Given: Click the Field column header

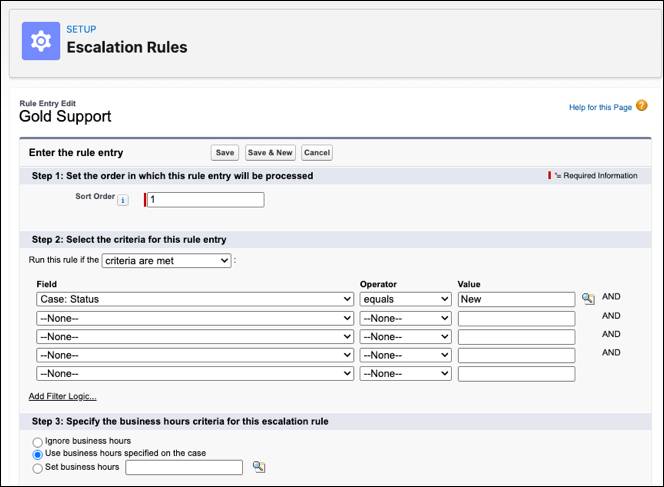Looking at the screenshot, I should [47, 284].
